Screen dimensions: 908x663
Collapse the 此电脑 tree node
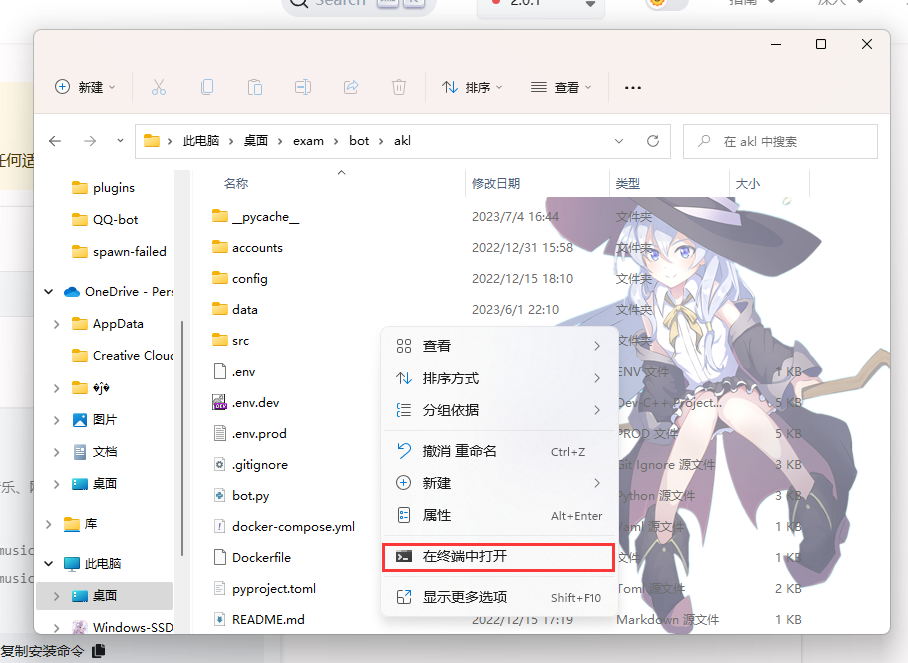click(x=49, y=563)
